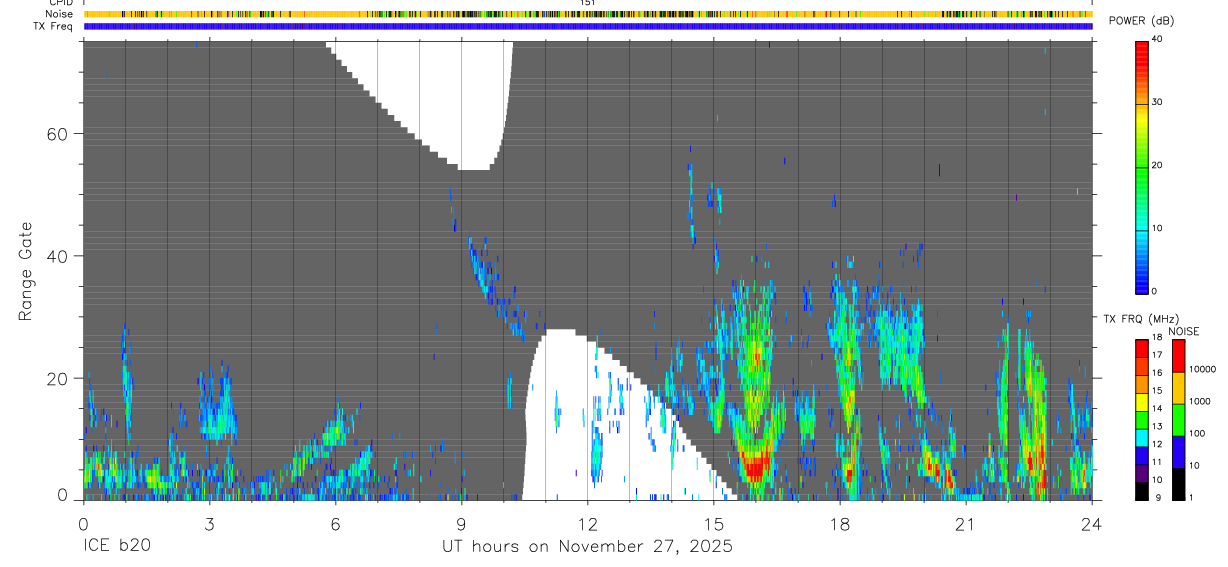Click the black segment of the NOISE legend
The image size is (1228, 567).
[1179, 484]
